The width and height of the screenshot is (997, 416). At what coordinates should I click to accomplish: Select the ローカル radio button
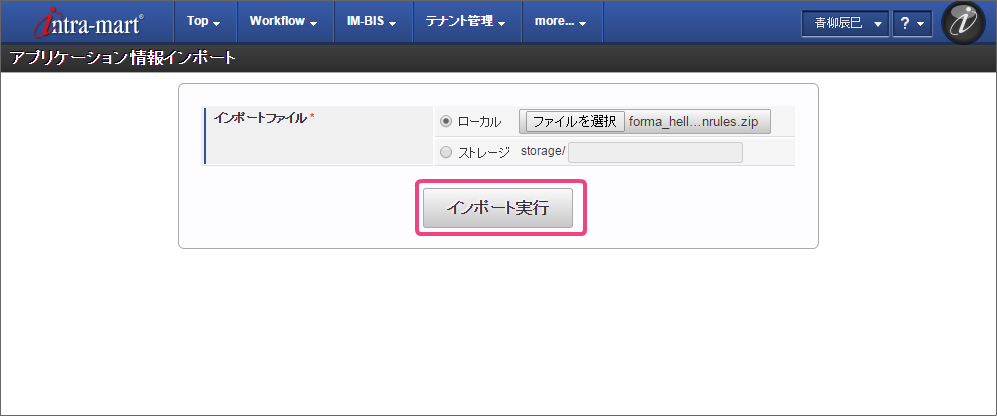446,121
